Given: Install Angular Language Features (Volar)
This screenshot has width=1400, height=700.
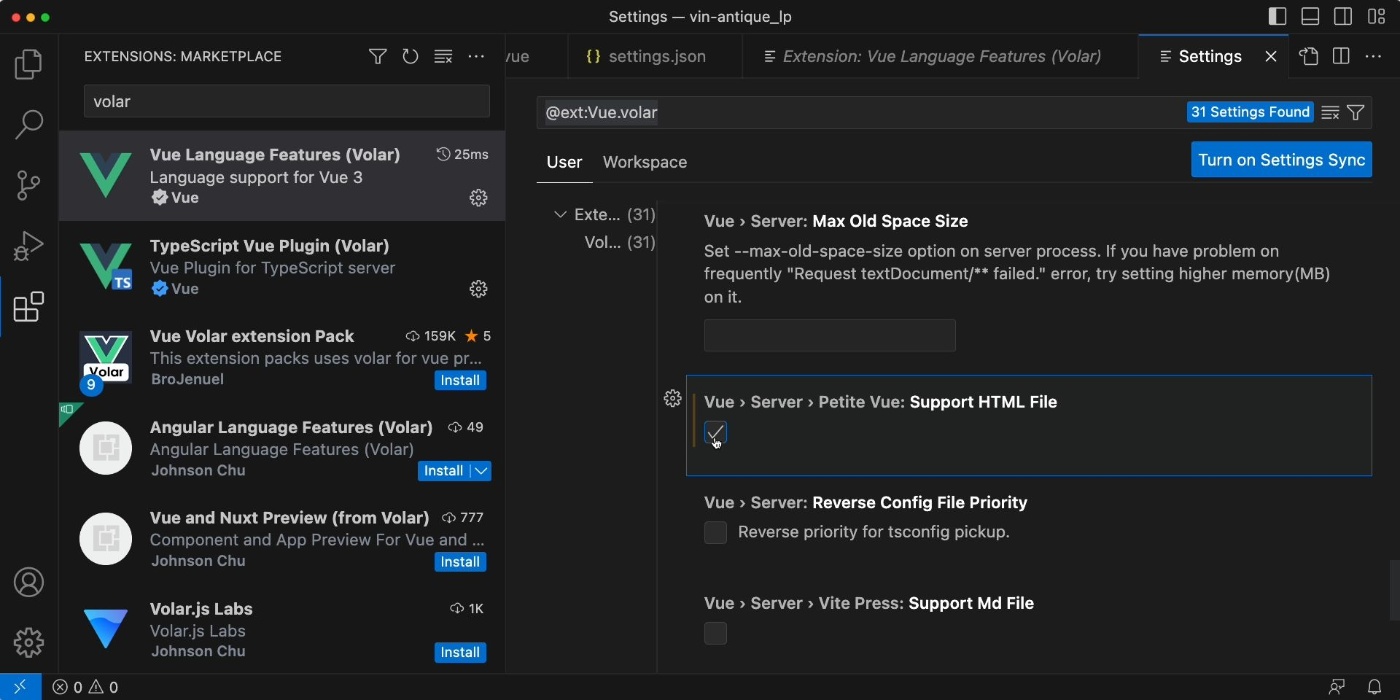Looking at the screenshot, I should coord(443,471).
